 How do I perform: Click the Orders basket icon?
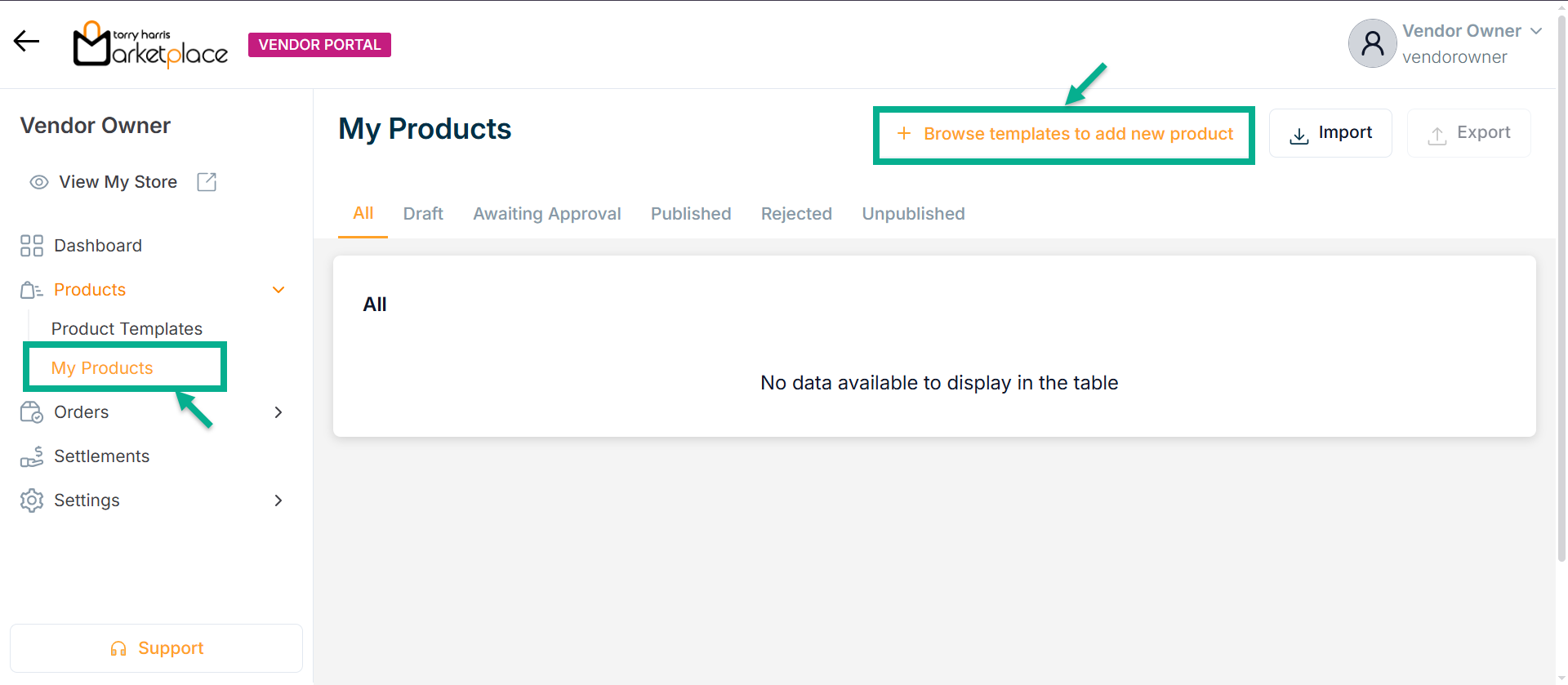coord(32,412)
